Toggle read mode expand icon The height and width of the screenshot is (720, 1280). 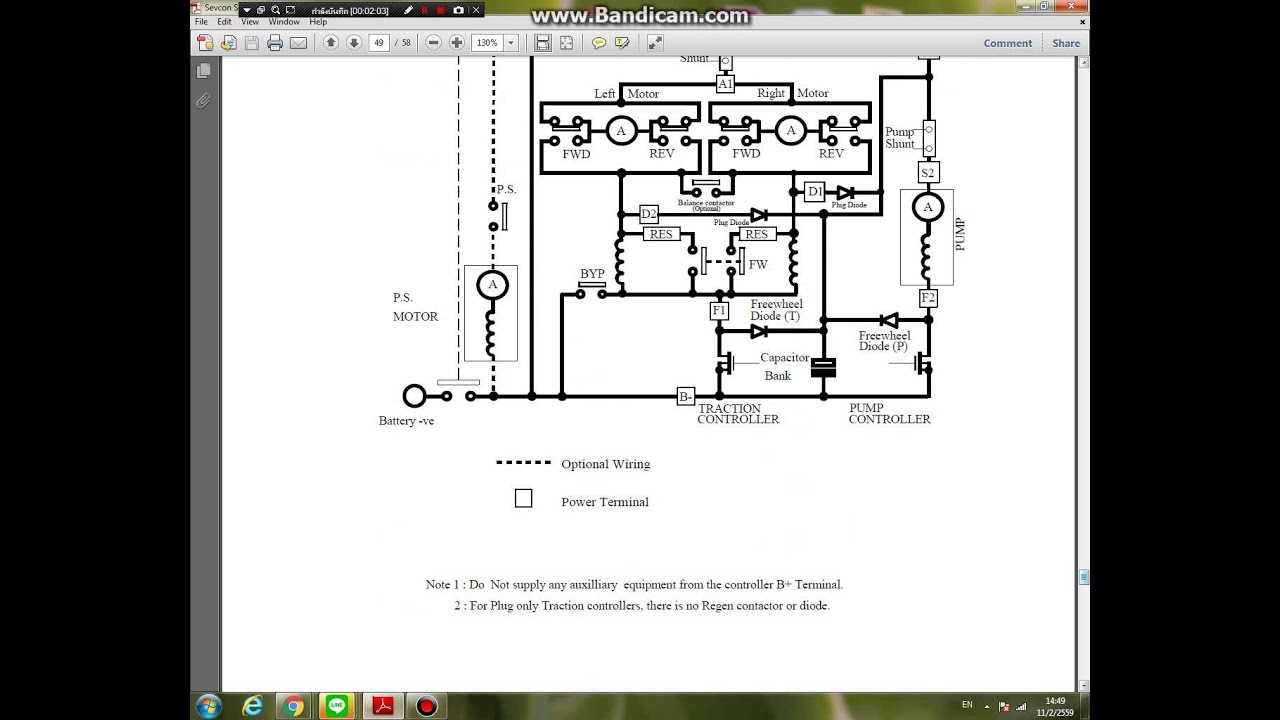(x=655, y=43)
